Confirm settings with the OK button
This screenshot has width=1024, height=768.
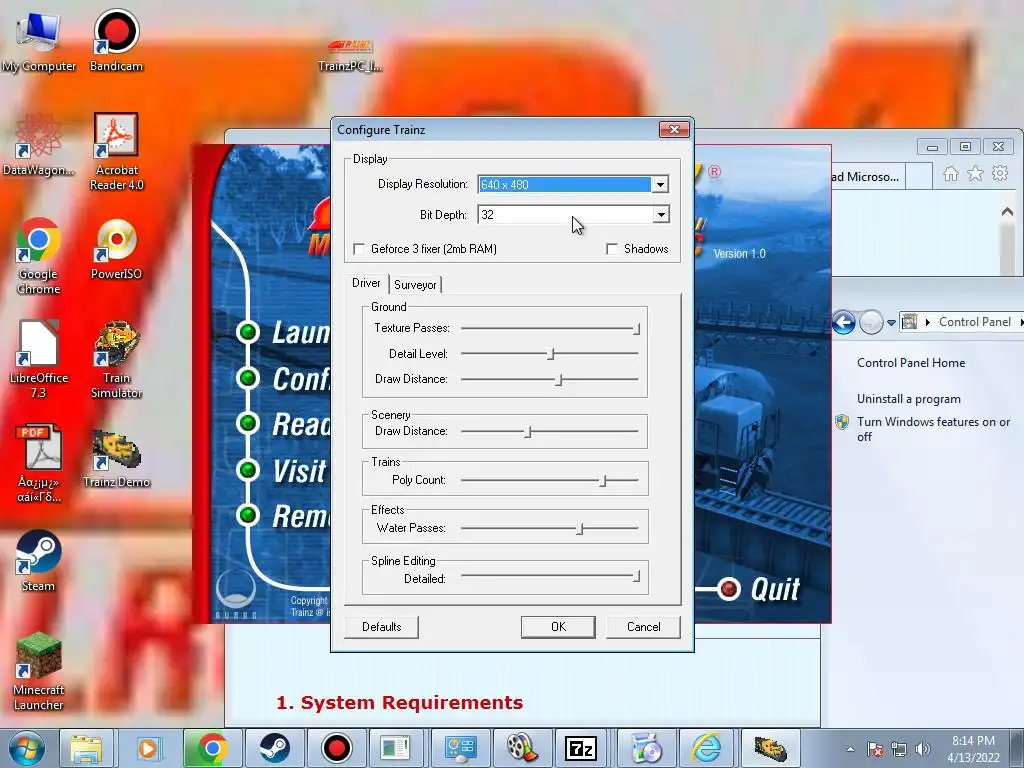pyautogui.click(x=558, y=627)
